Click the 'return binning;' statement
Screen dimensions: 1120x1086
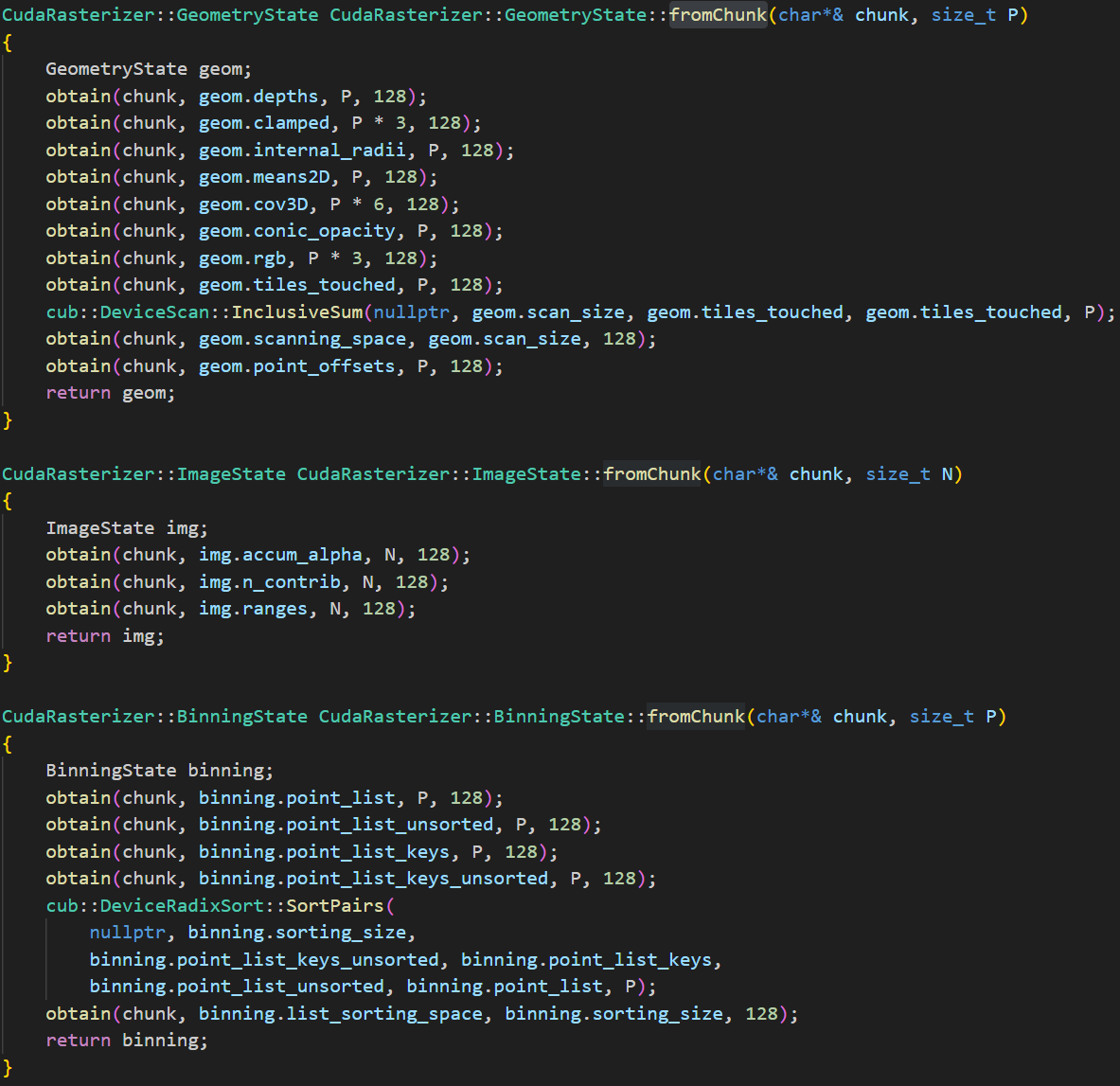(127, 1041)
